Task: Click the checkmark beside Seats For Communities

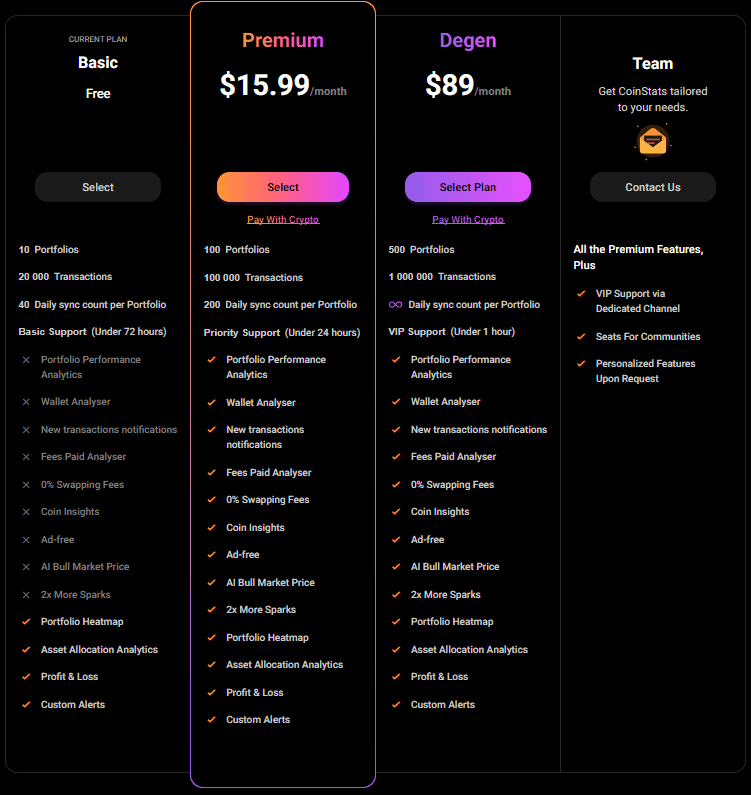Action: 581,337
